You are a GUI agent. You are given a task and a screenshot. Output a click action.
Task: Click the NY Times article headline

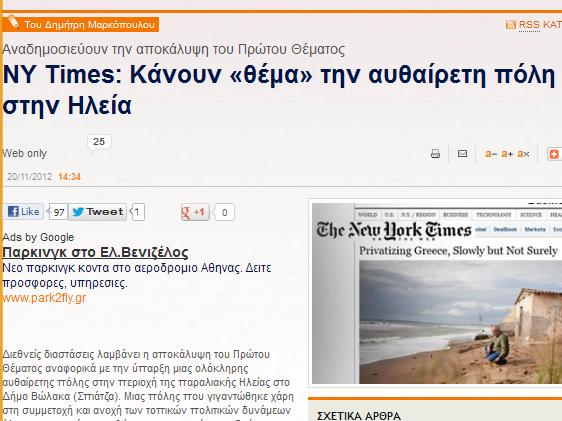[x=280, y=90]
